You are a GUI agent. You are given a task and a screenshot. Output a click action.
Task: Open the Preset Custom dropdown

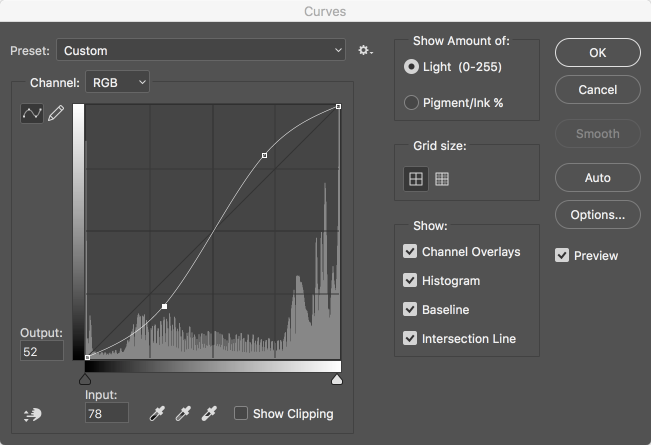click(201, 50)
